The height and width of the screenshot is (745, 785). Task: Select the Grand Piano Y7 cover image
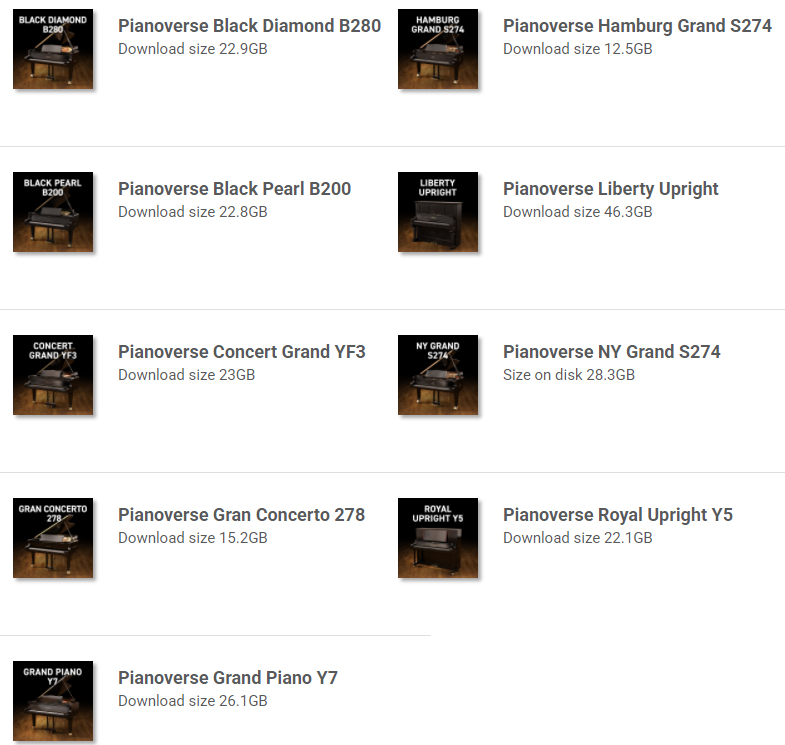pyautogui.click(x=53, y=701)
